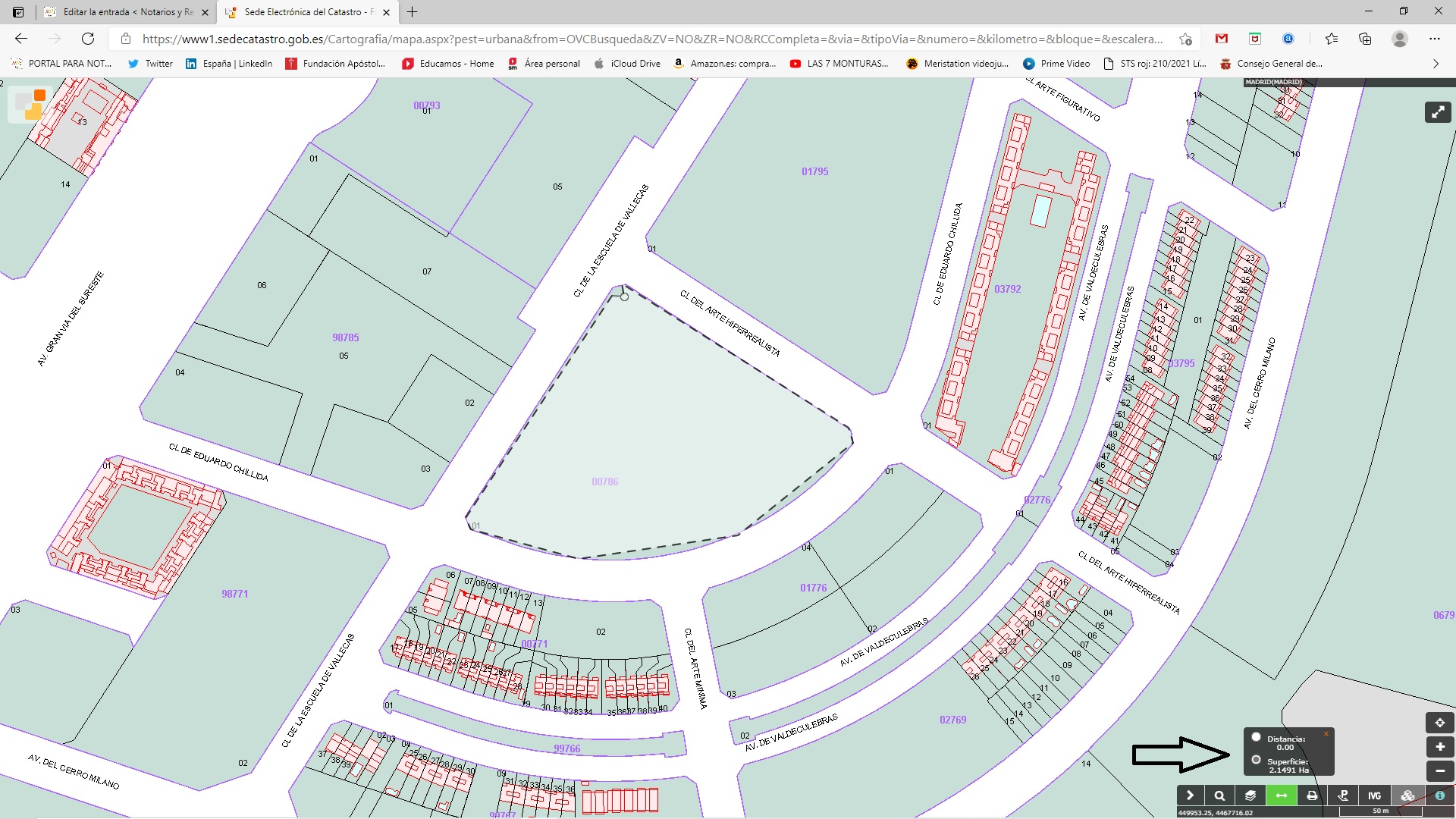Click the 3D cubes buildings icon
The height and width of the screenshot is (819, 1456).
pyautogui.click(x=1407, y=795)
